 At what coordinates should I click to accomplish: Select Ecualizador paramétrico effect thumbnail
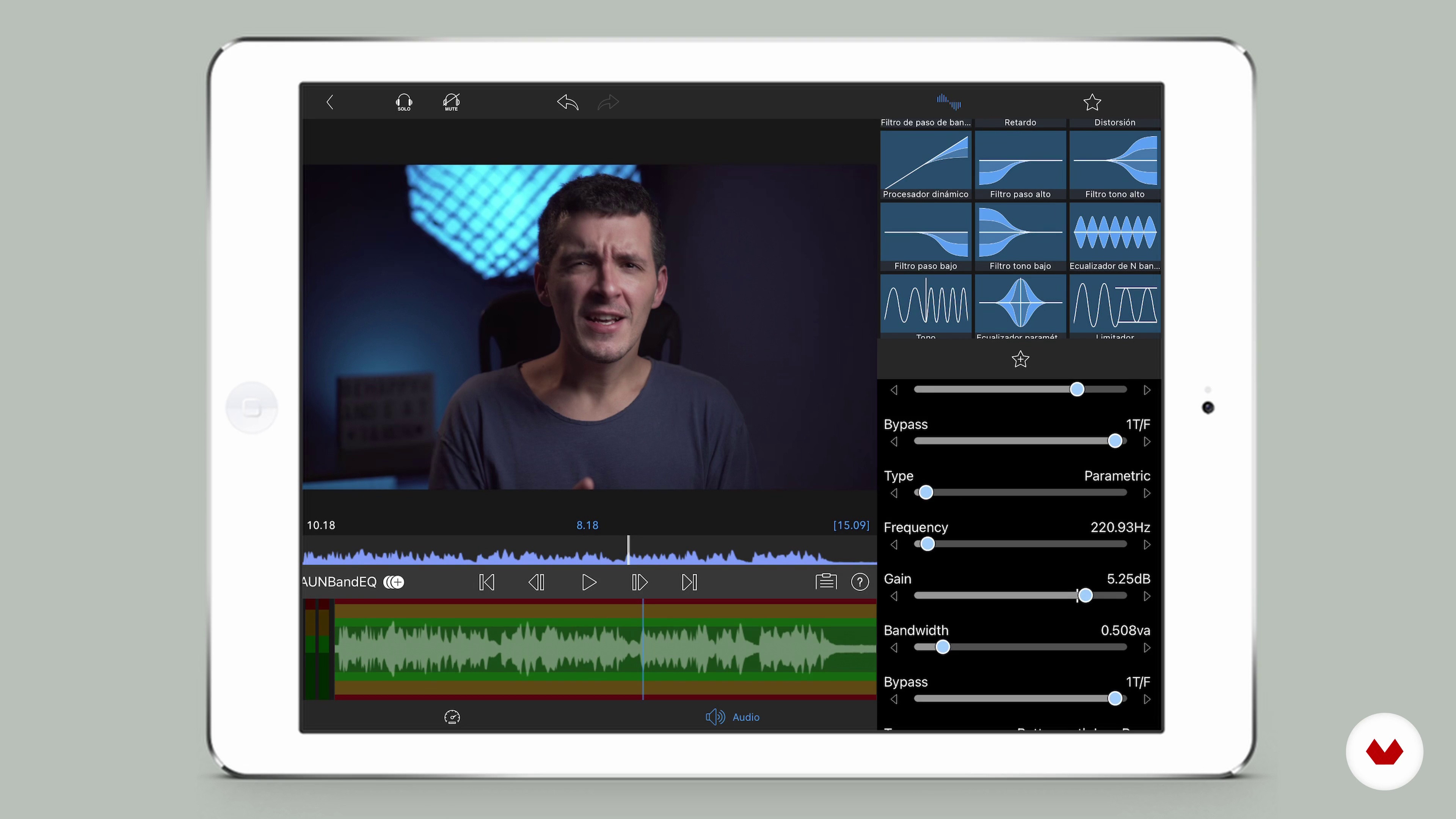[x=1020, y=306]
